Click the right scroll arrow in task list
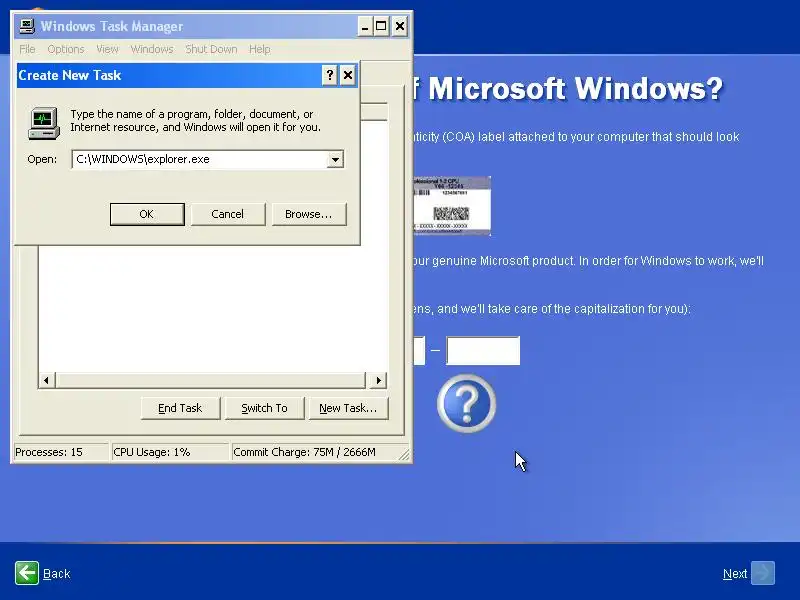800x600 pixels. pyautogui.click(x=378, y=380)
